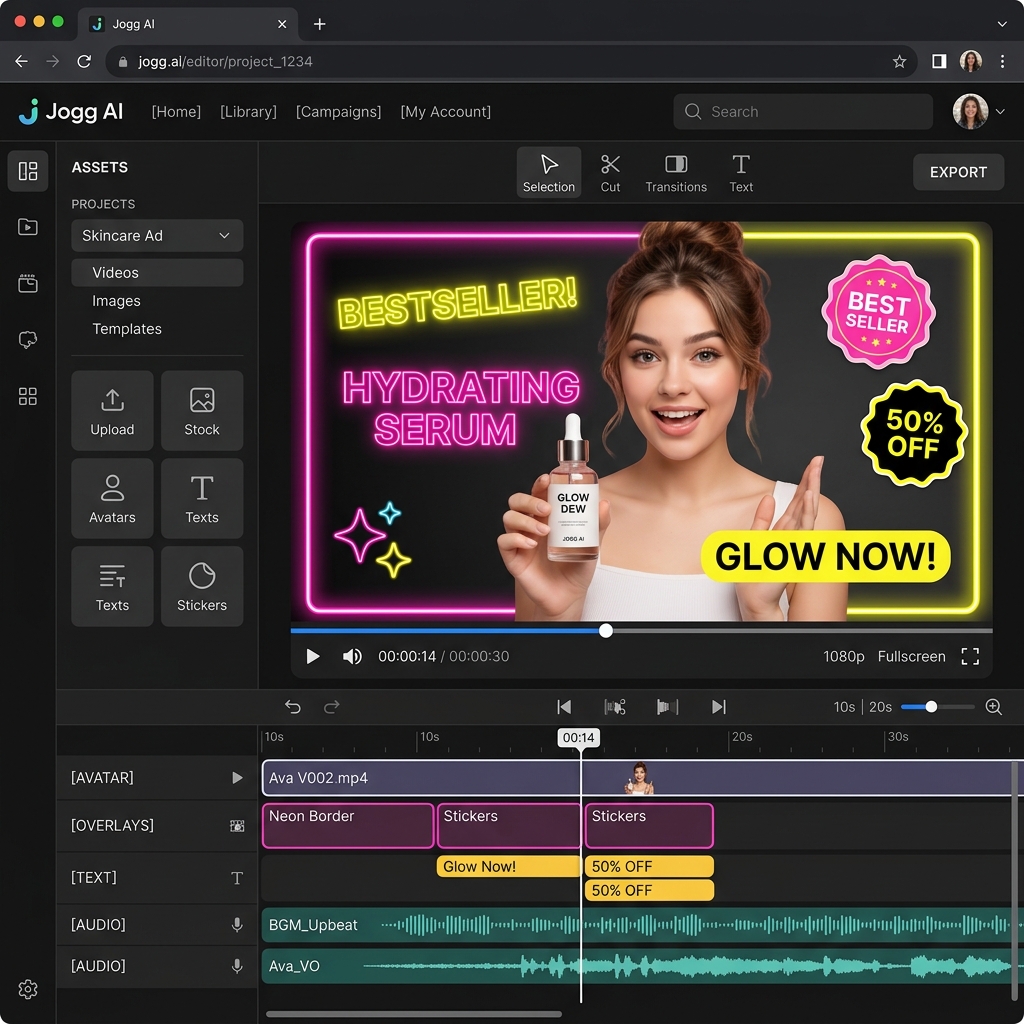Select Templates in the project list
This screenshot has height=1024, width=1024.
pos(127,328)
